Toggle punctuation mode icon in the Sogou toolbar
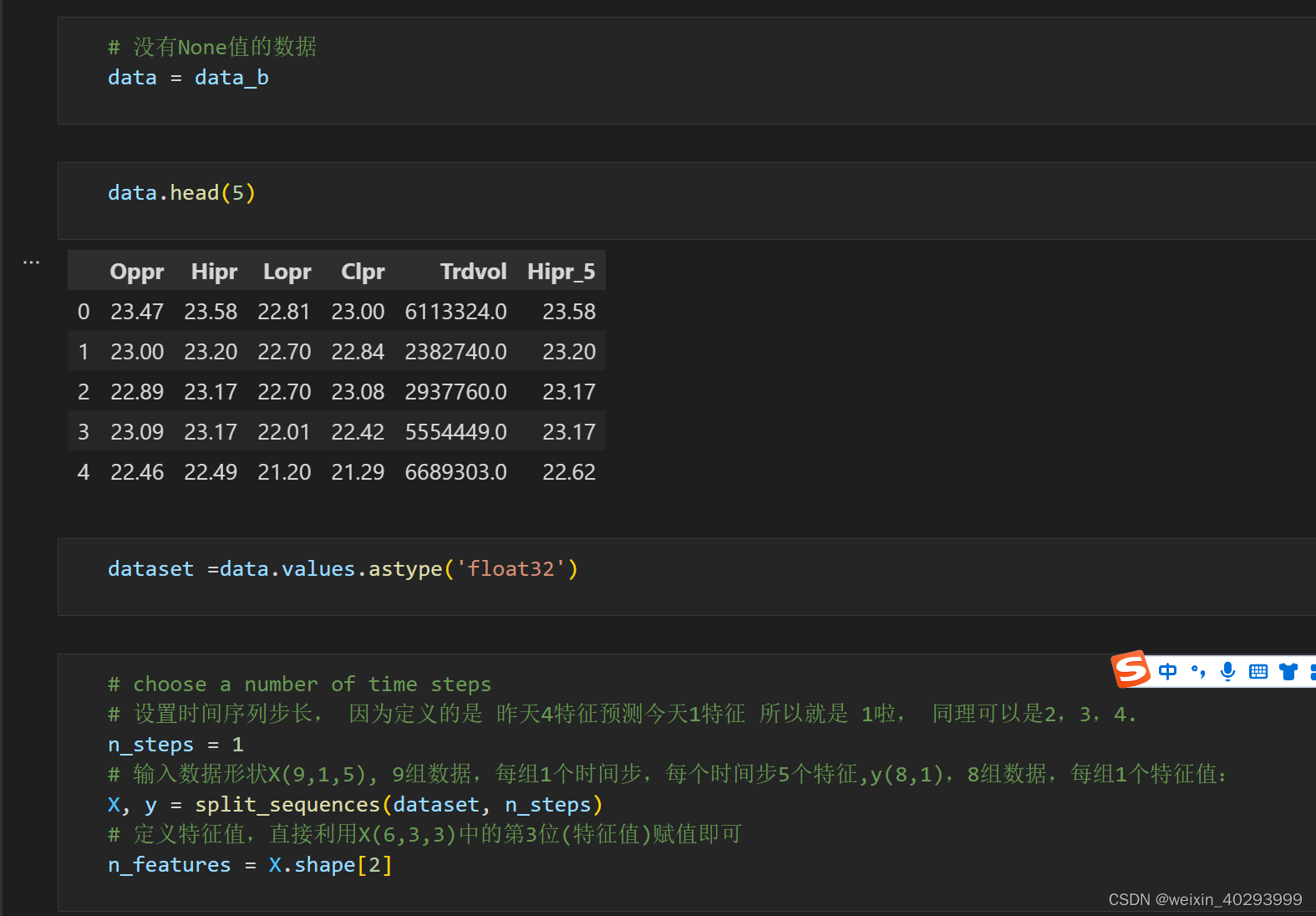 point(1198,671)
